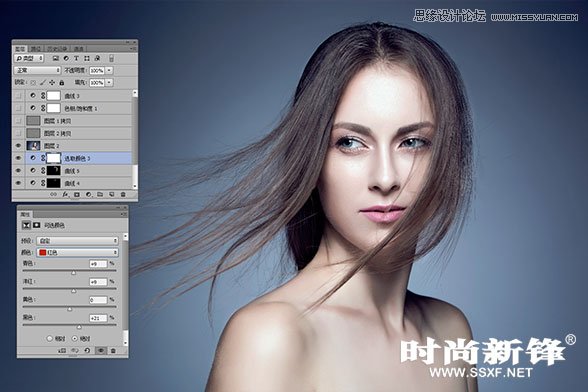
Task: Click the fill 100% input field
Action: point(97,83)
